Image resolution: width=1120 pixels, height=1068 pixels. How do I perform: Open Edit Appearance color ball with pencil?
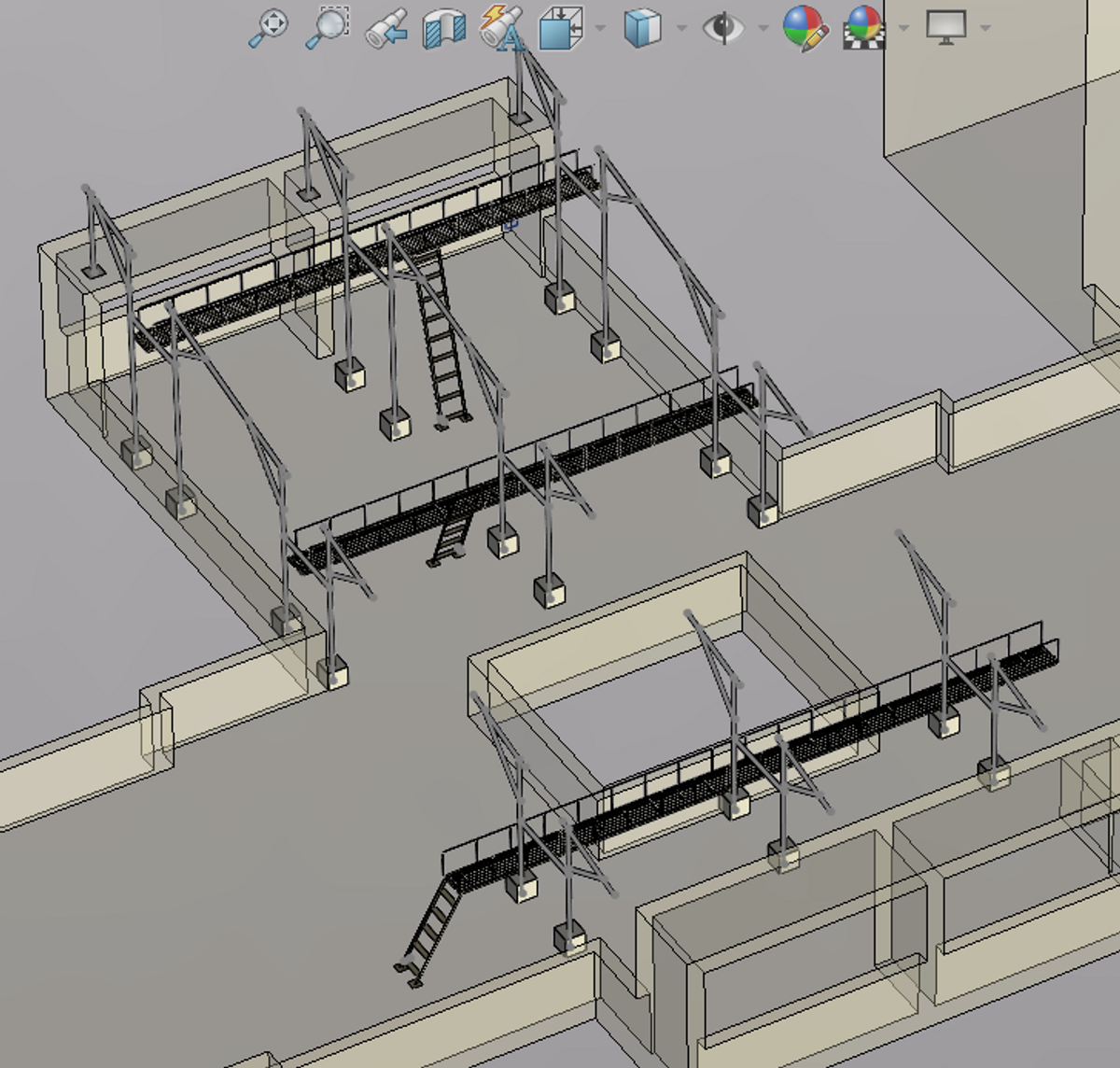pos(805,28)
